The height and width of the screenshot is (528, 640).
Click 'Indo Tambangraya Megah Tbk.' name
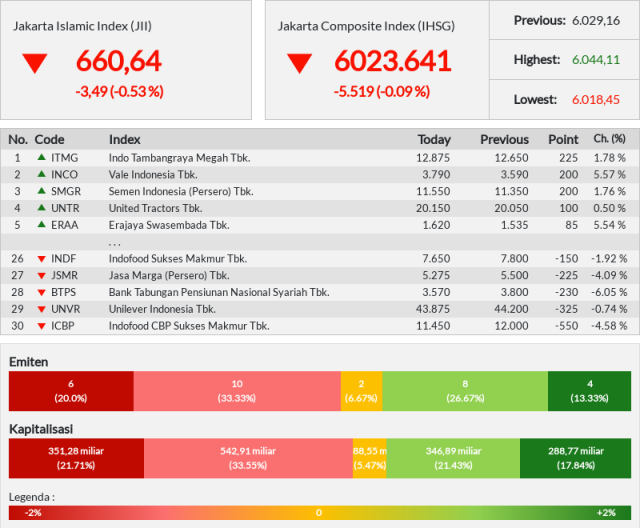point(180,158)
